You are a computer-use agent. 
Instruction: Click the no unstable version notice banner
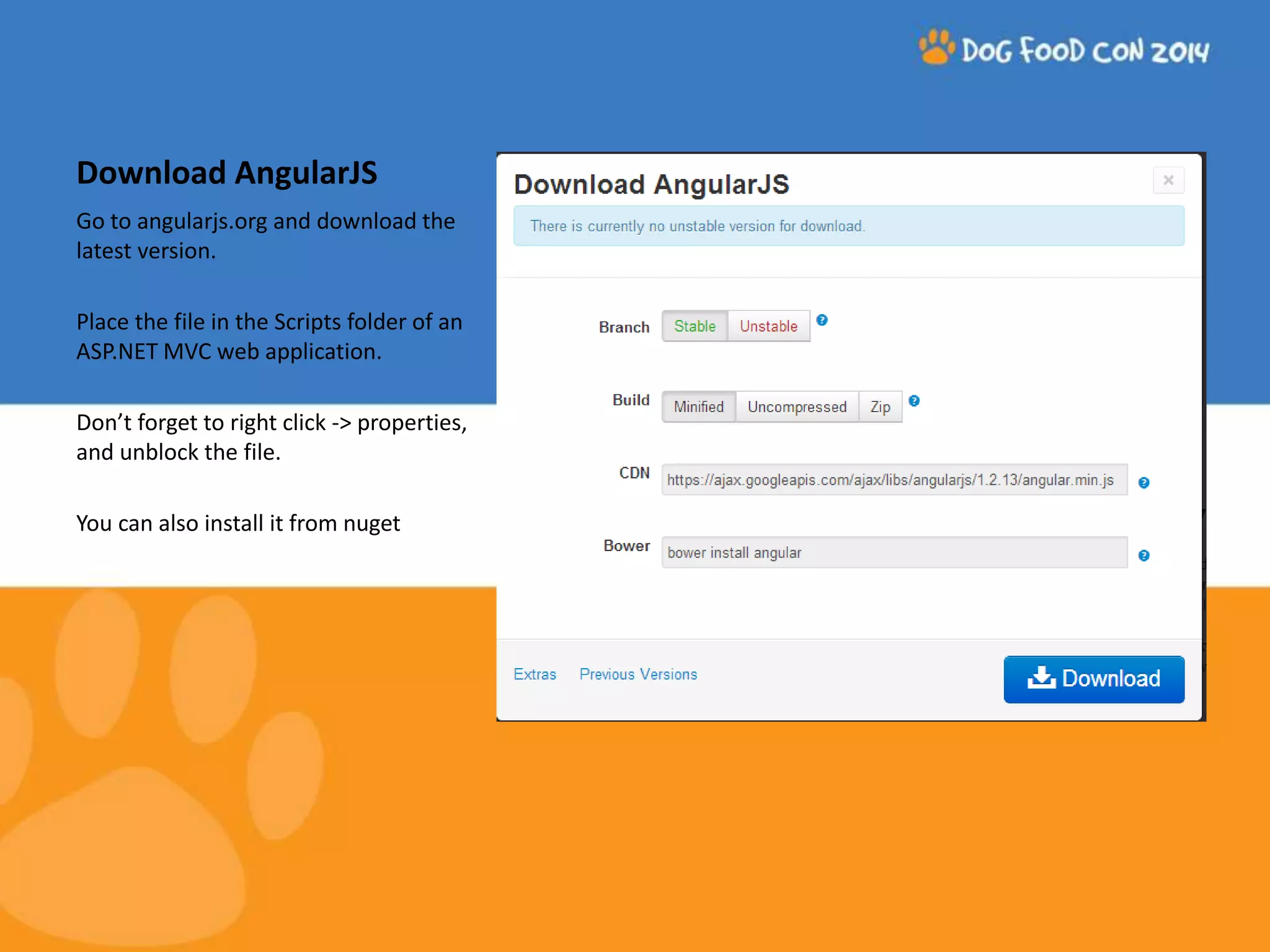click(848, 226)
